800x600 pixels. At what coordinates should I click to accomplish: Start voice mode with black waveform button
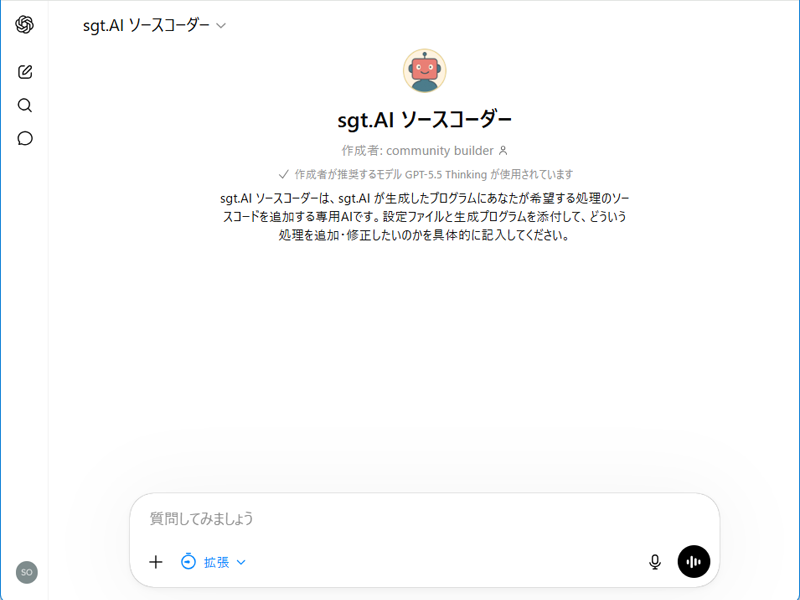[693, 562]
